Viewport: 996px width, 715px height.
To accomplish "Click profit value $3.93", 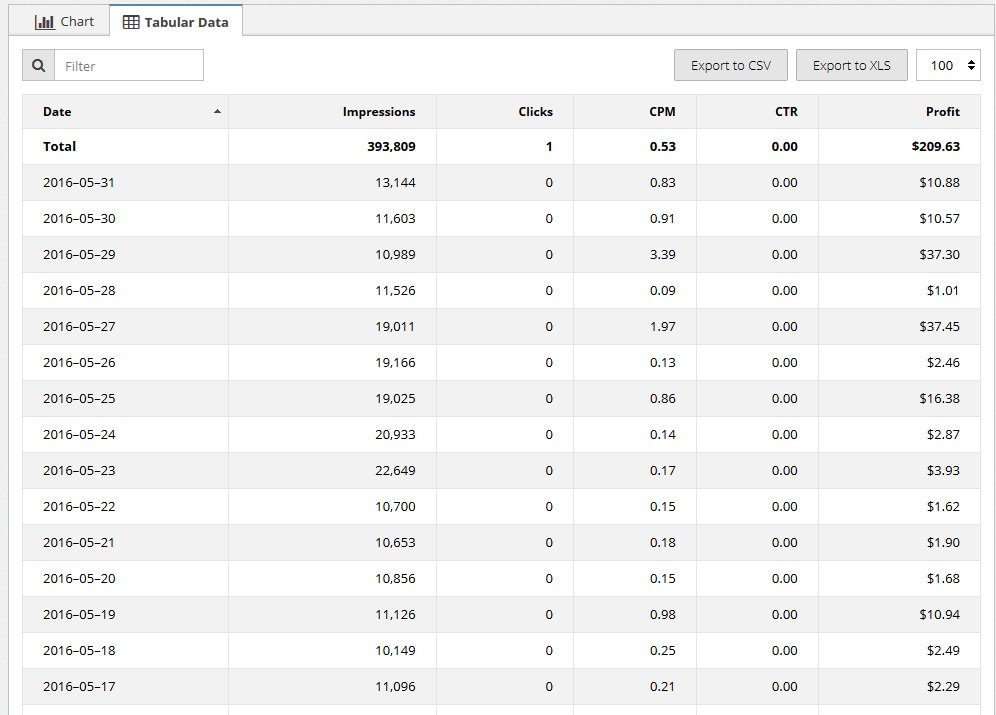I will click(943, 471).
